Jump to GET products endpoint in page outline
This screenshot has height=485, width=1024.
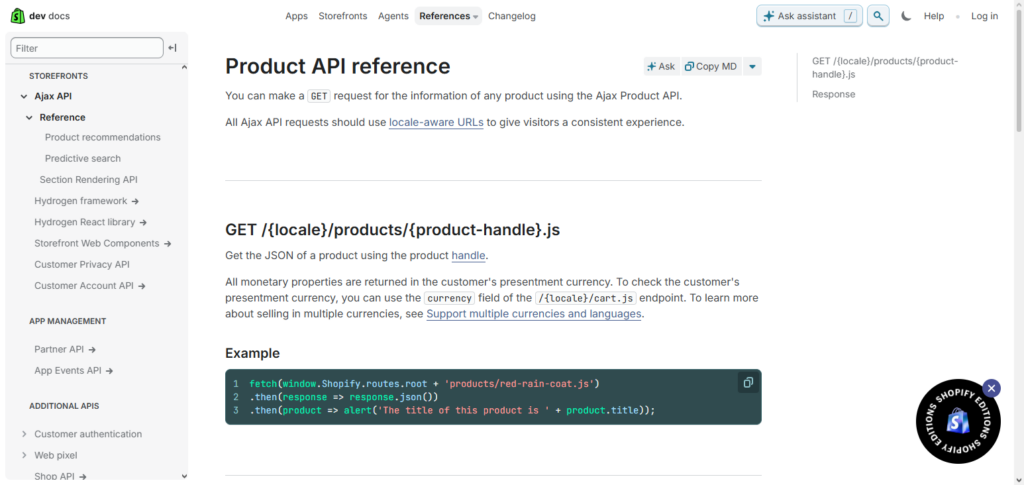pyautogui.click(x=885, y=67)
